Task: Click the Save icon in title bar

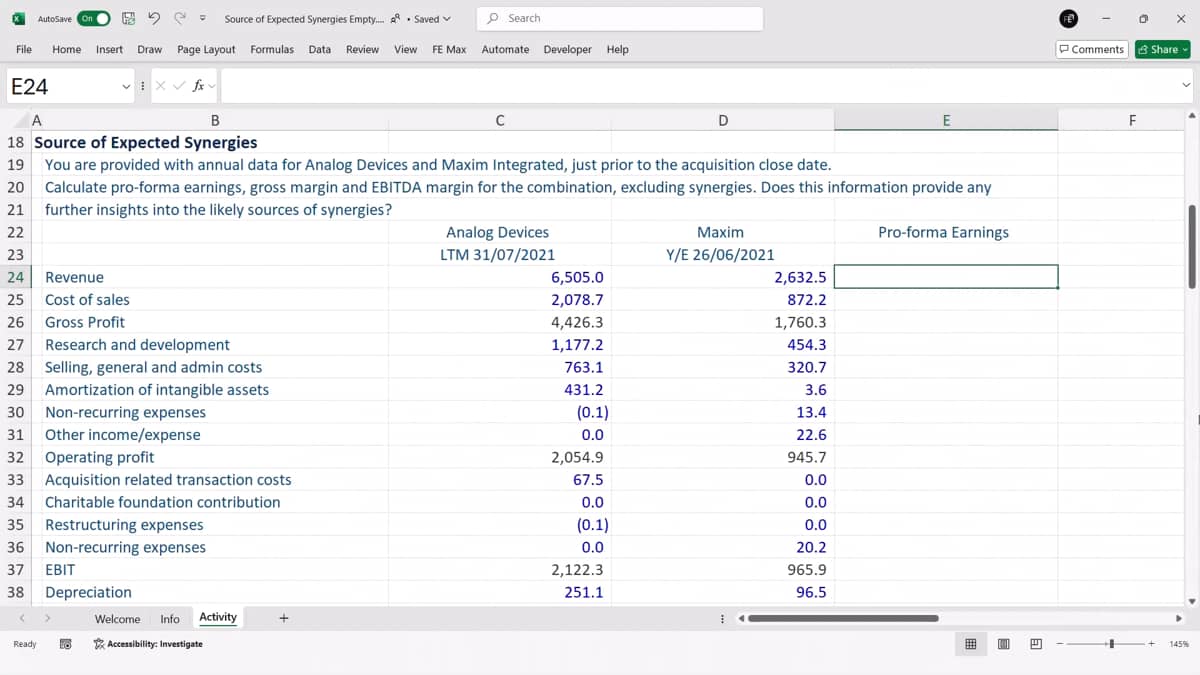Action: tap(129, 18)
